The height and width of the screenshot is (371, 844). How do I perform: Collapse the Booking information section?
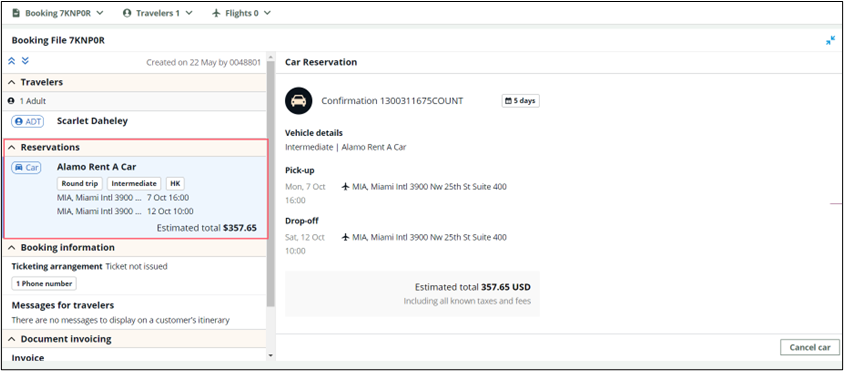[12, 248]
